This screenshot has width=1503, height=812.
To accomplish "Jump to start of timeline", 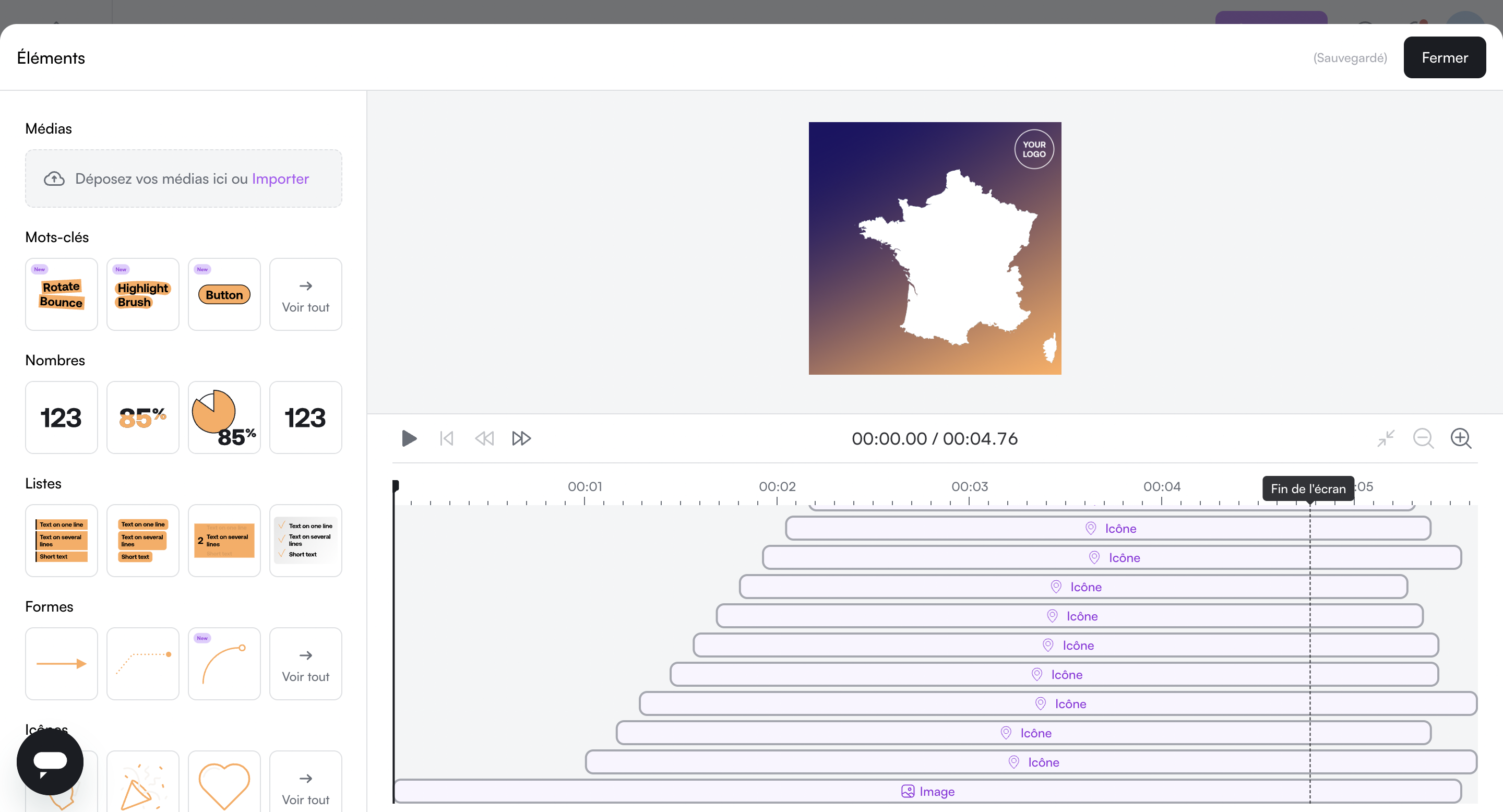I will pyautogui.click(x=446, y=438).
